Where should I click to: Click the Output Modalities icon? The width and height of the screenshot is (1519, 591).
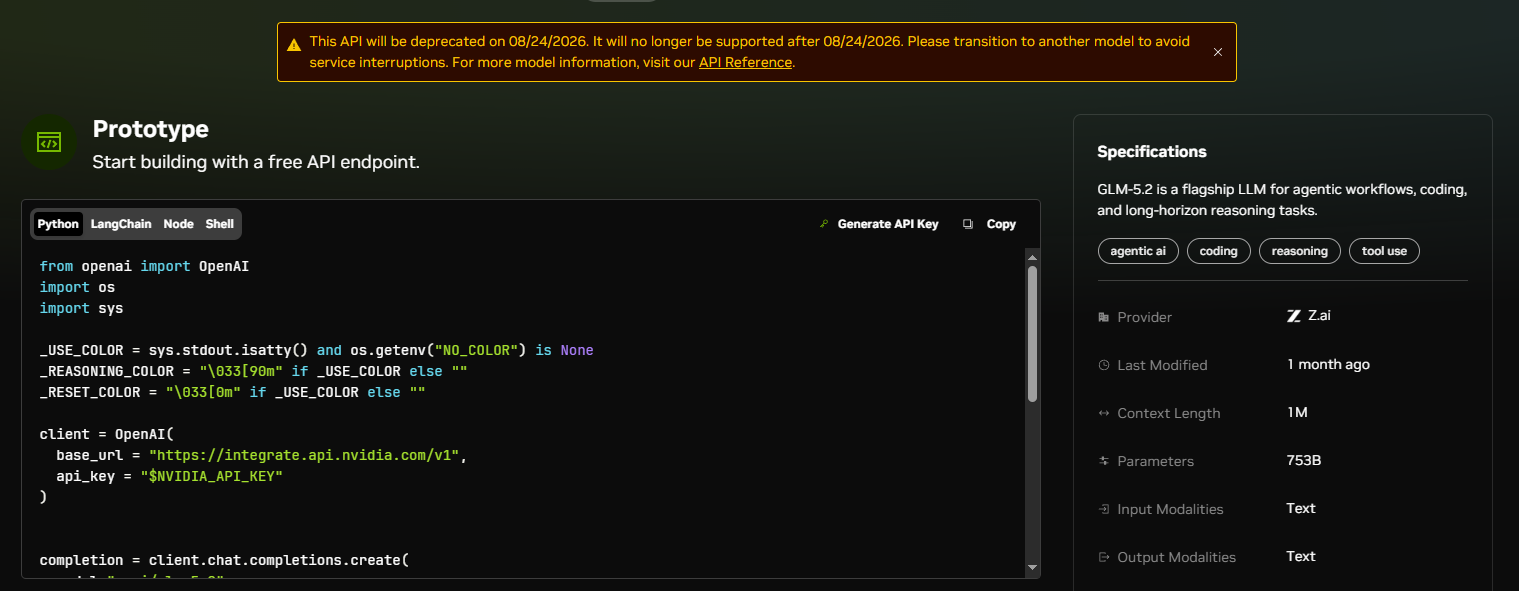[1104, 557]
